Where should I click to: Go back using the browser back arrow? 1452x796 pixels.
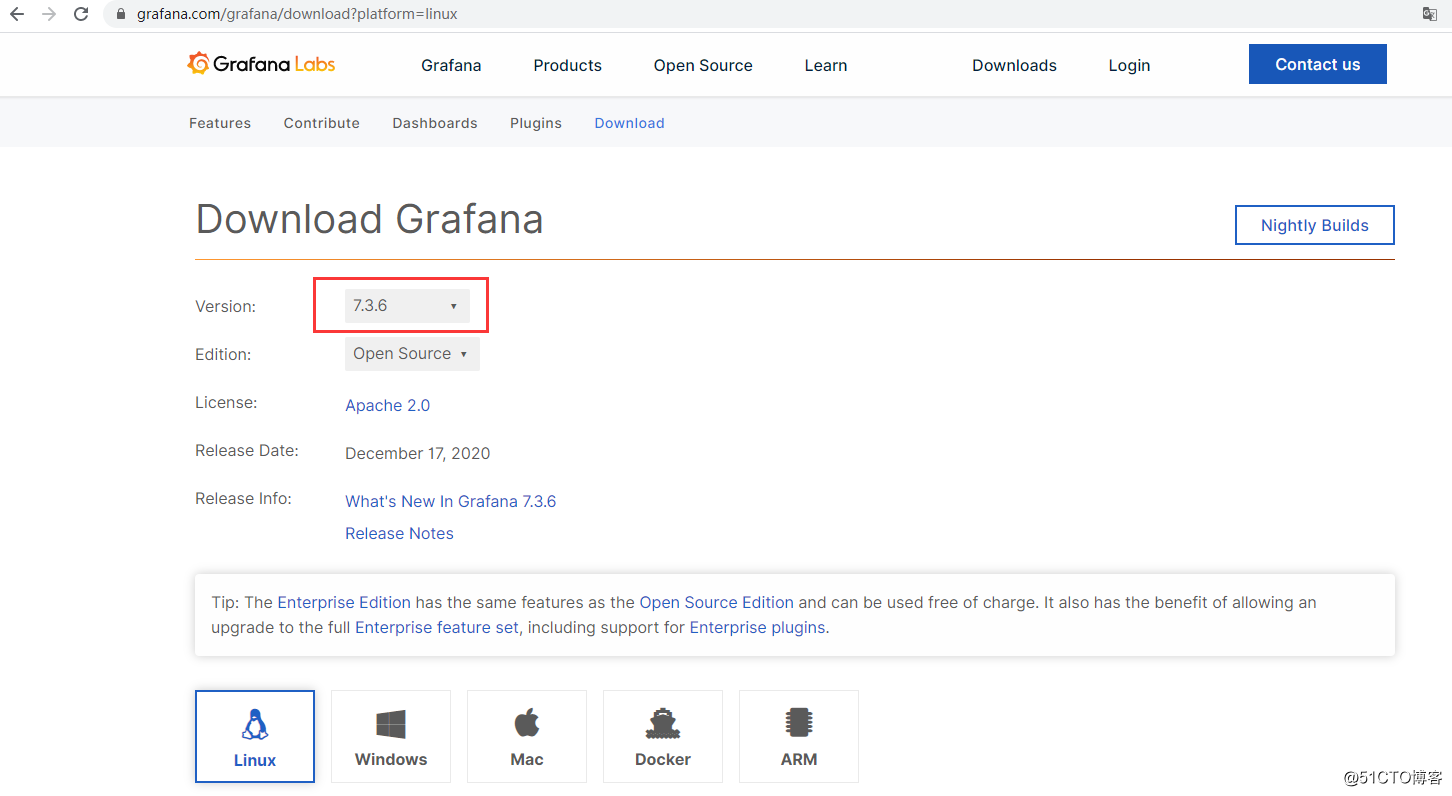pyautogui.click(x=17, y=15)
